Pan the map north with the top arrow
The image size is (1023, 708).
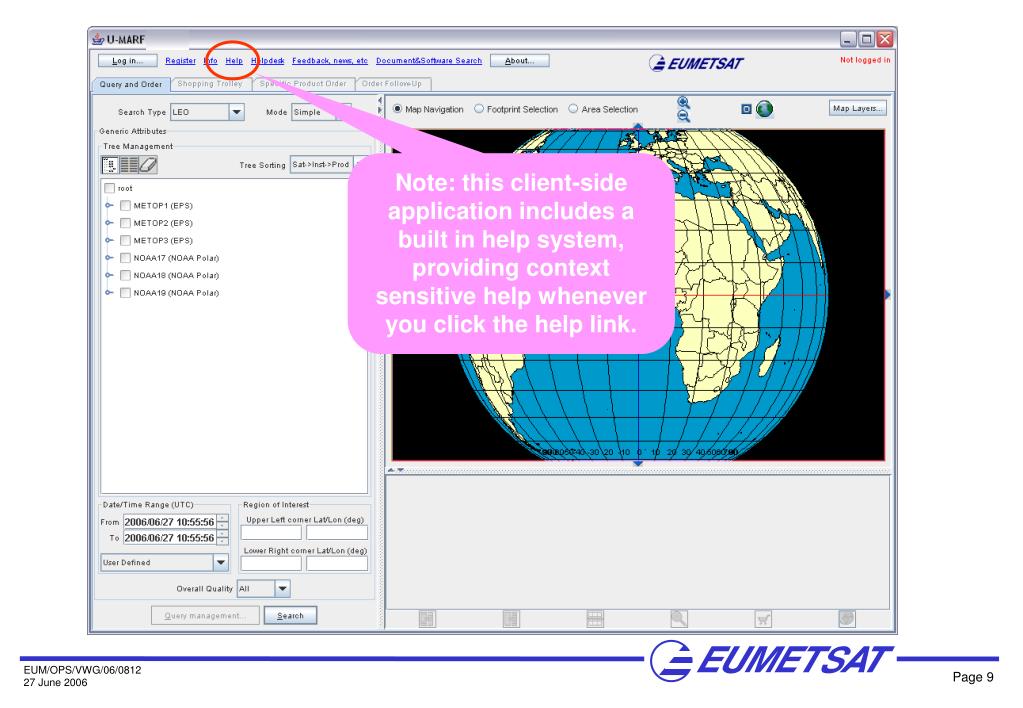[638, 126]
